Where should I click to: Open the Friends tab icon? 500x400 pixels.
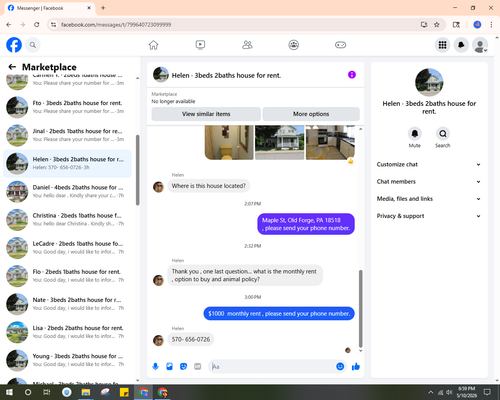coord(247,45)
